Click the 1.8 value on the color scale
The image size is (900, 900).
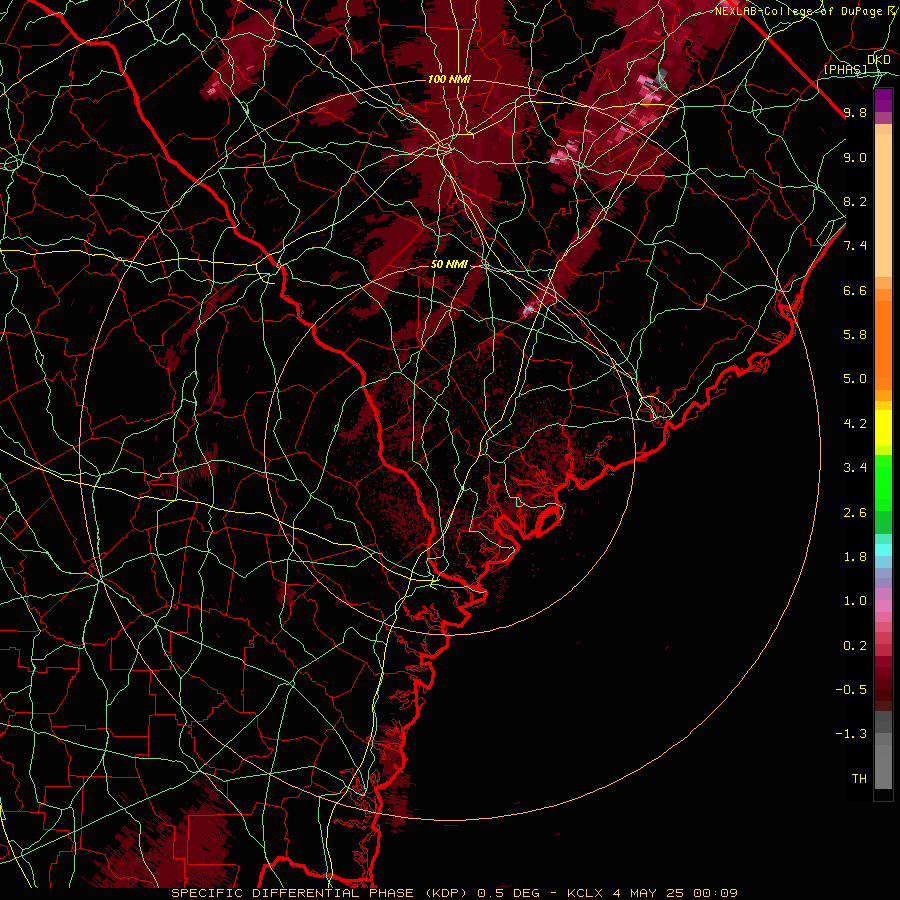click(x=855, y=557)
